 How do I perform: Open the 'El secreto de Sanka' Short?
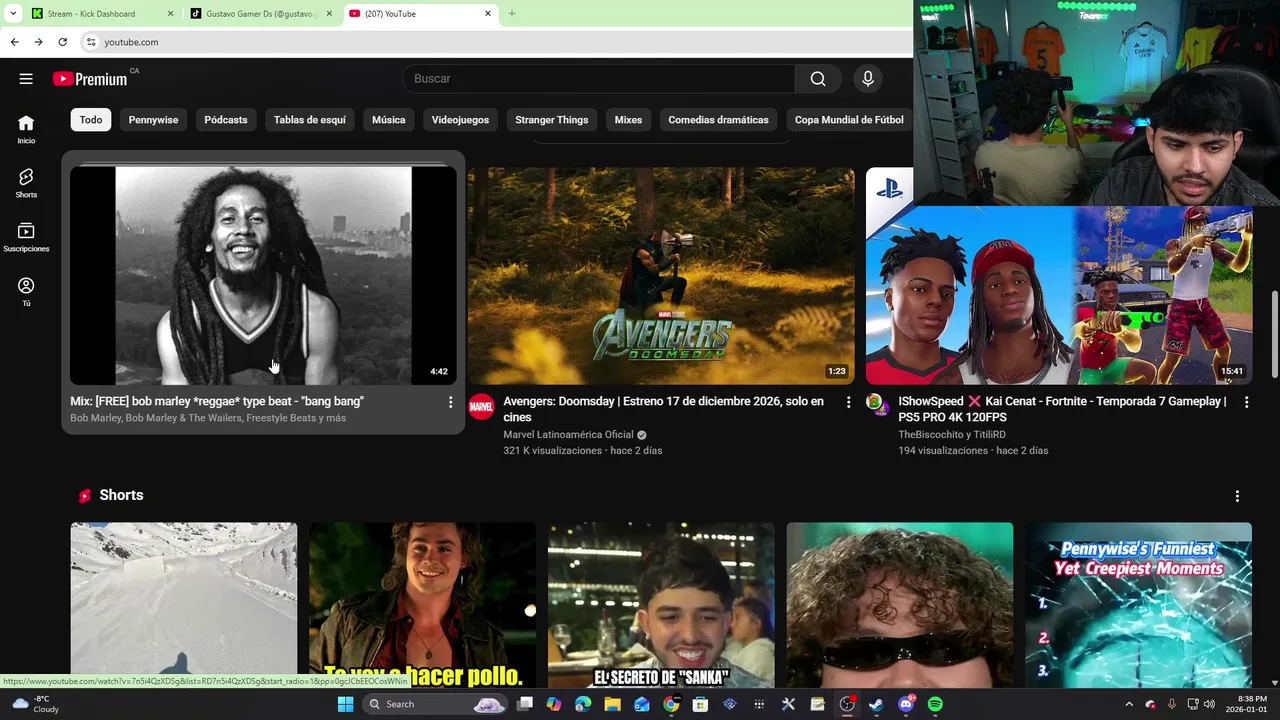[x=661, y=604]
